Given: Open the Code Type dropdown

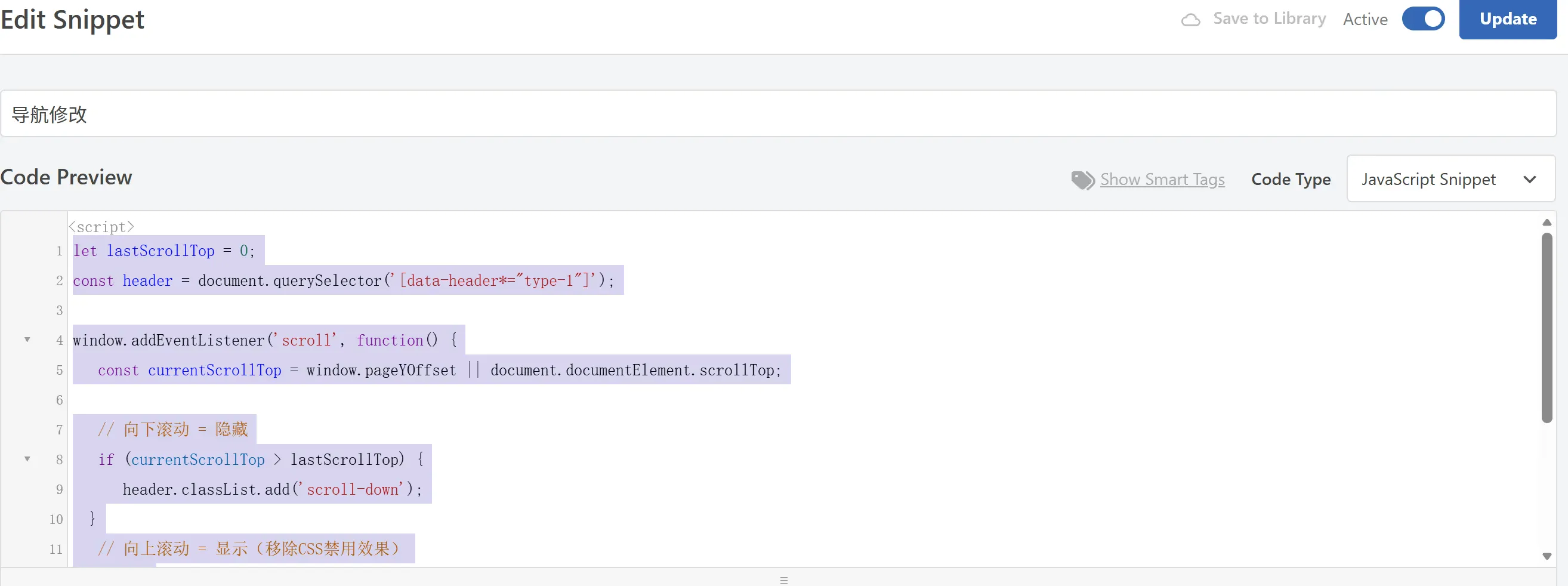Looking at the screenshot, I should (1450, 179).
